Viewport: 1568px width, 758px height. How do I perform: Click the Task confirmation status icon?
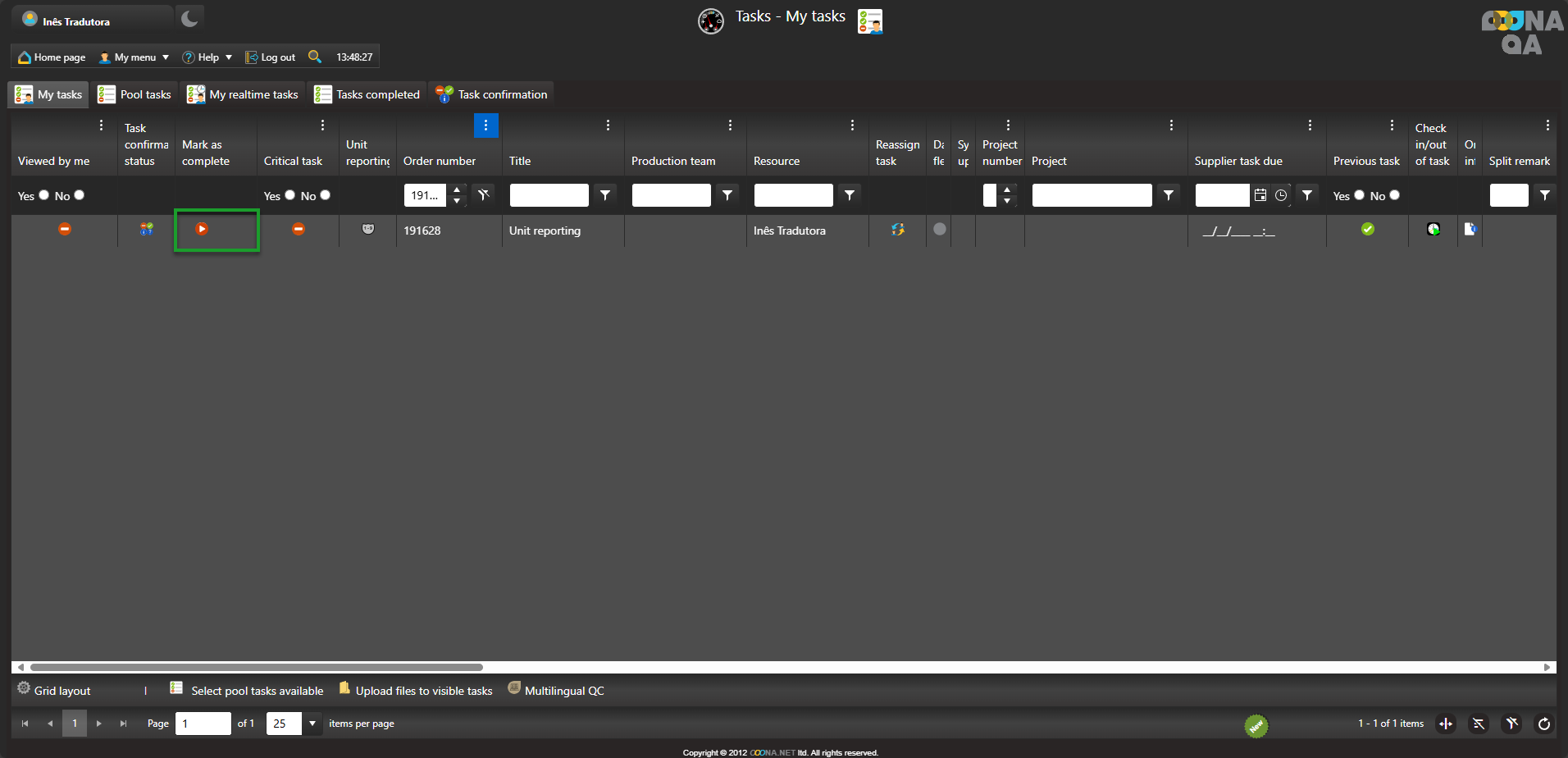tap(146, 230)
